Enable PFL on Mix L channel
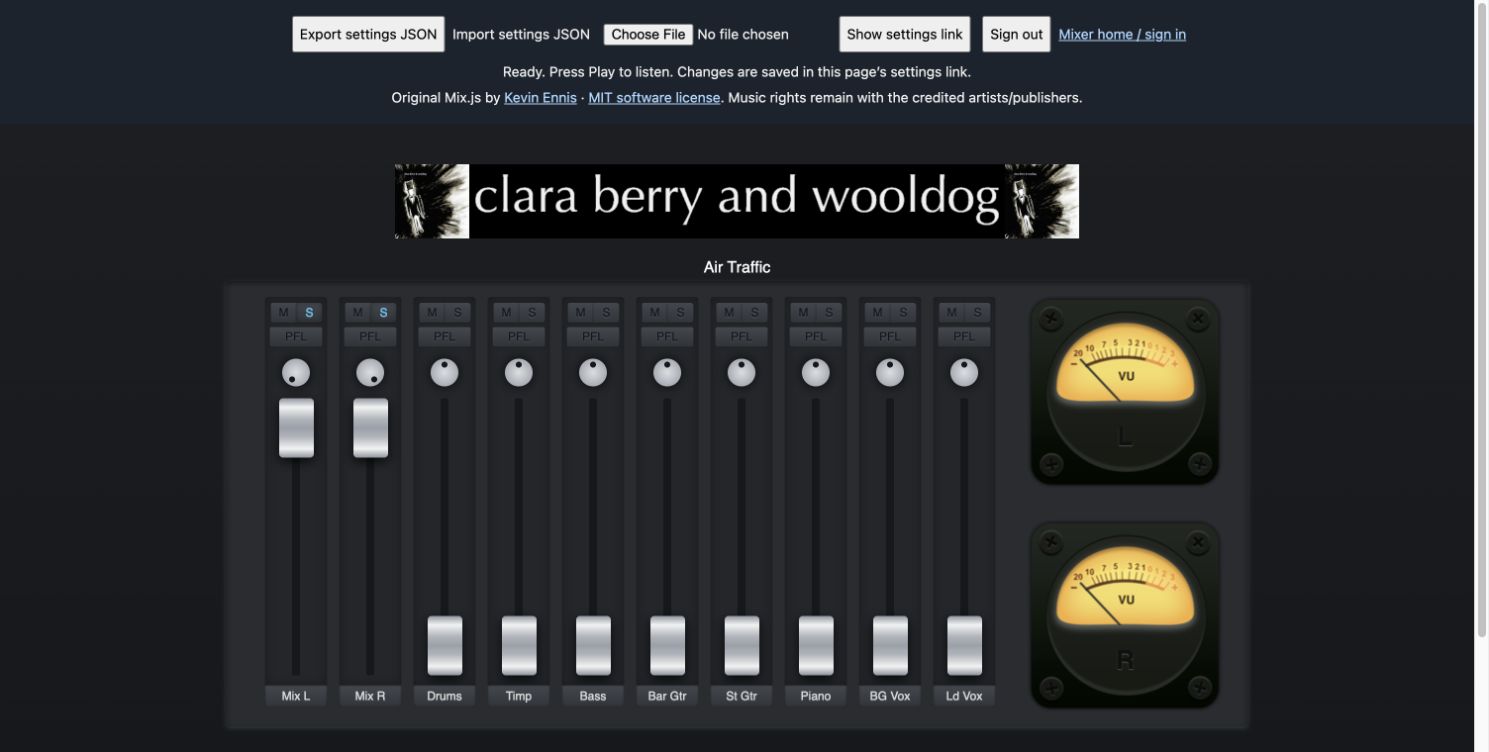 click(296, 336)
